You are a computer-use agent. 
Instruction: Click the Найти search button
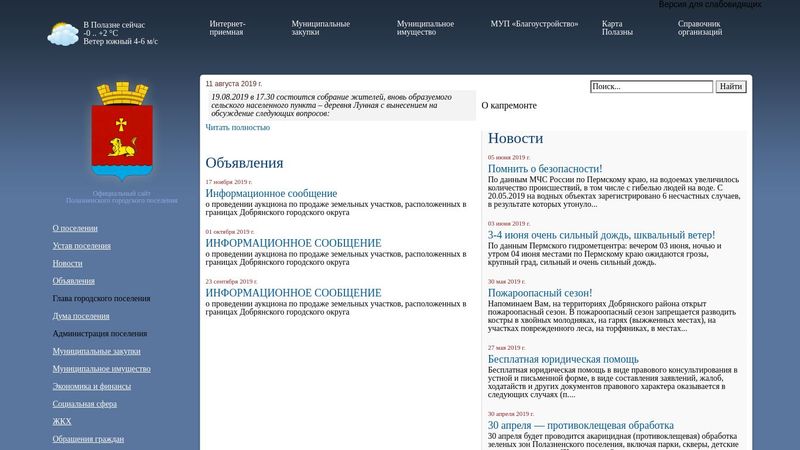(731, 87)
